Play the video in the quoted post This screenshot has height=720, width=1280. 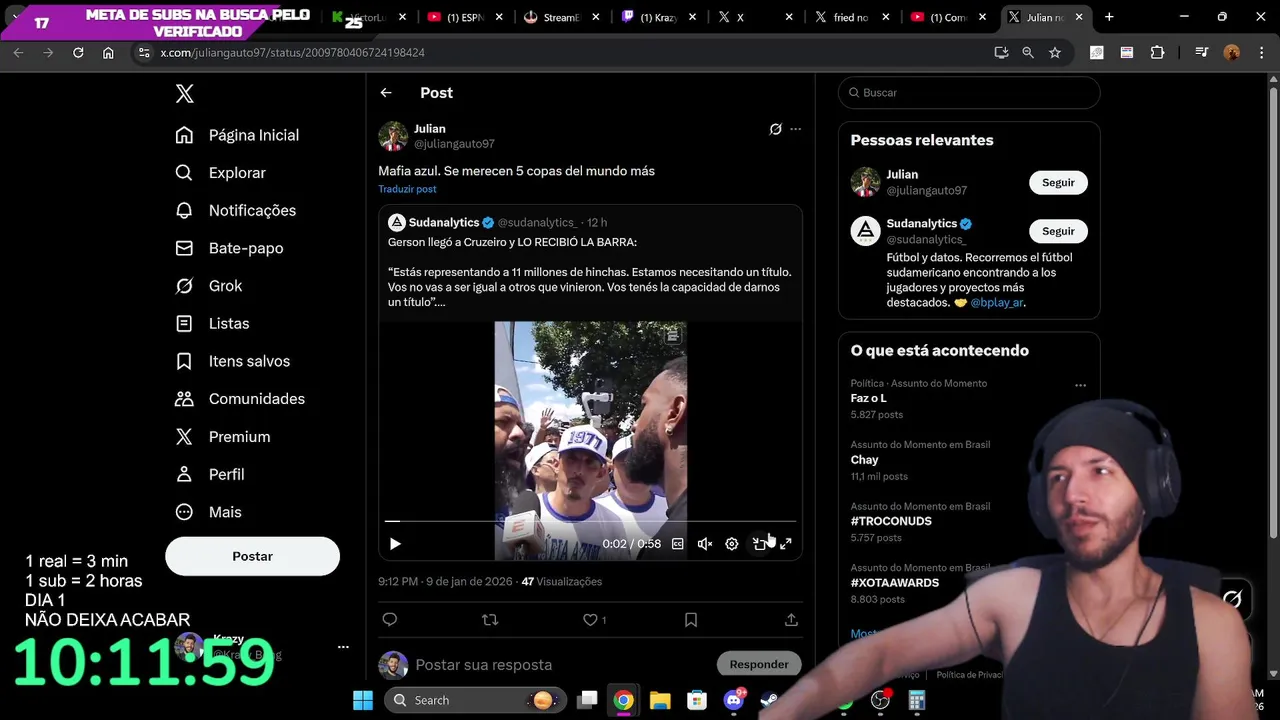coord(395,544)
